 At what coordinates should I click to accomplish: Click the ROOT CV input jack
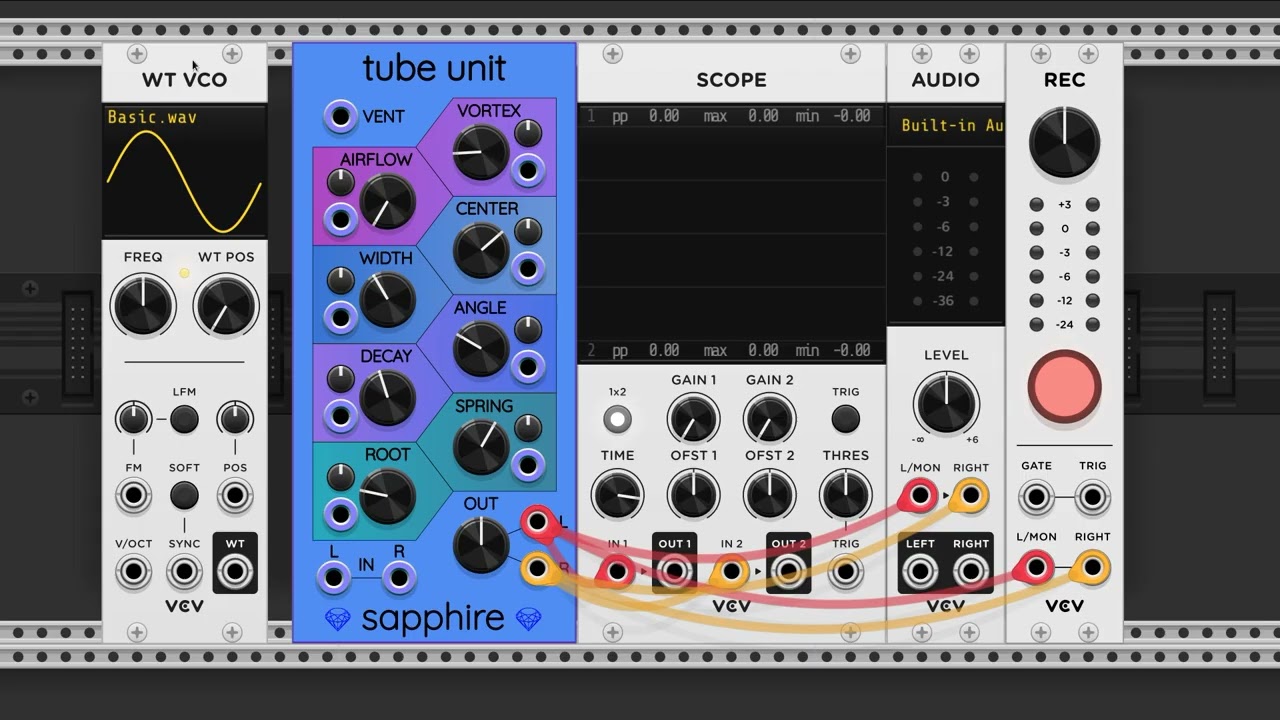coord(341,514)
